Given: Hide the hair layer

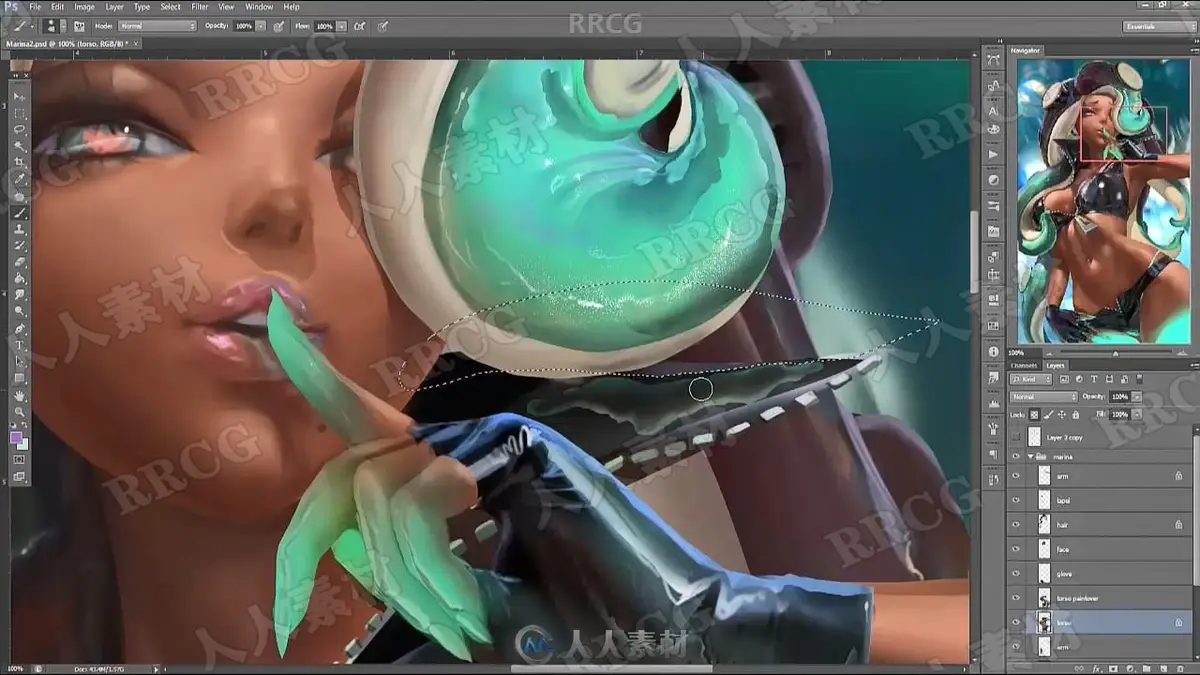Looking at the screenshot, I should pyautogui.click(x=1016, y=524).
